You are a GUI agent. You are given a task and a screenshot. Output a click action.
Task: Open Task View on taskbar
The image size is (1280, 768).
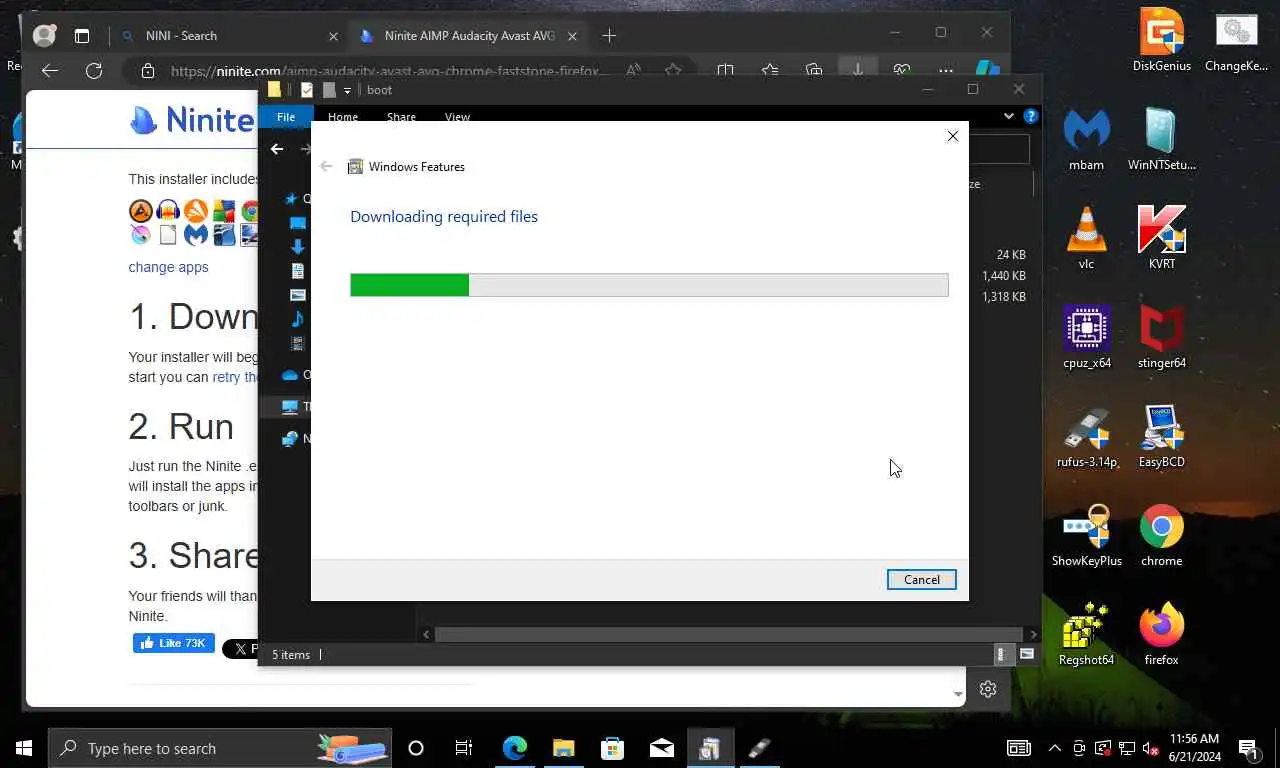tap(464, 748)
